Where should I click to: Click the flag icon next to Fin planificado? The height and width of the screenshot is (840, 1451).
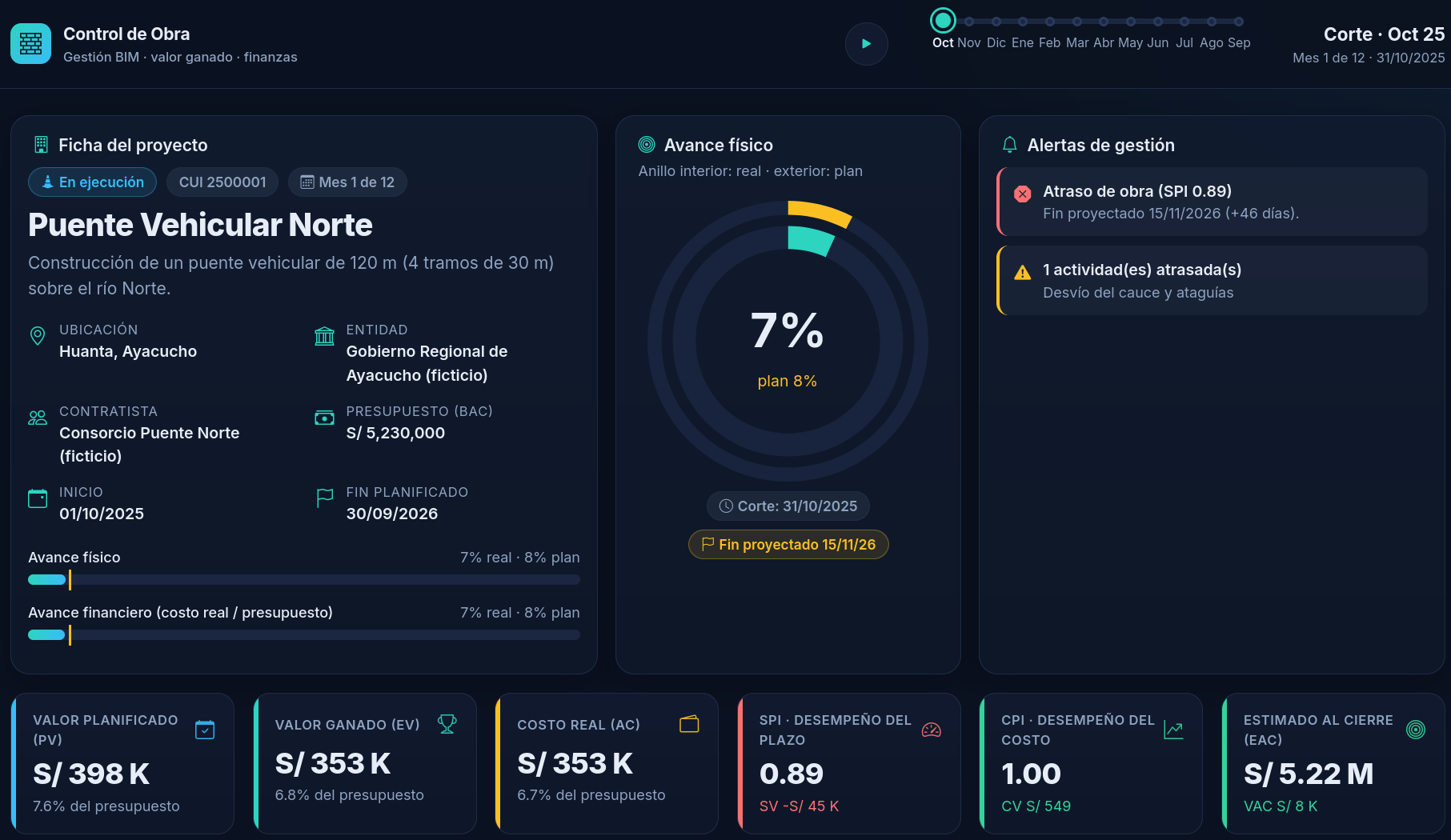pos(324,498)
